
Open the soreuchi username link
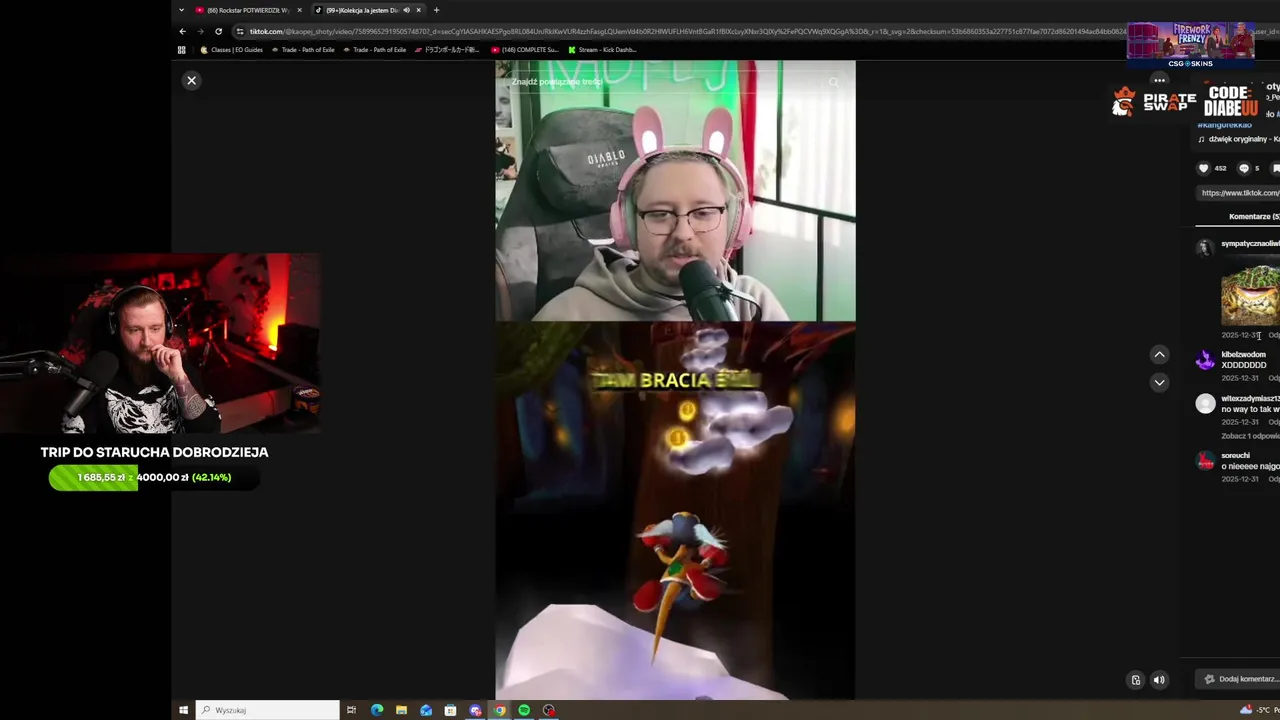point(1235,455)
